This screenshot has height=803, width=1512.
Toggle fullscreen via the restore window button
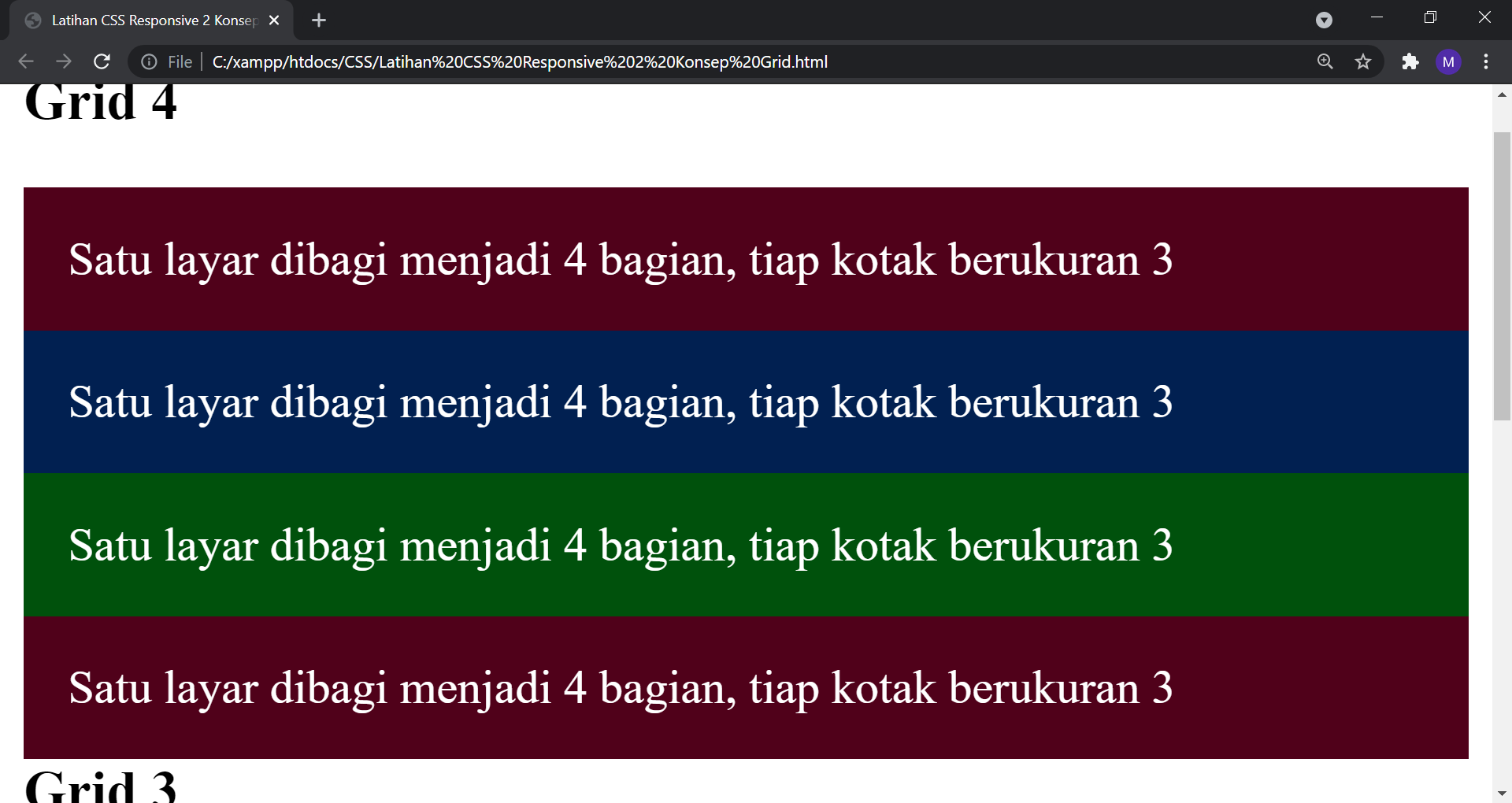tap(1431, 17)
